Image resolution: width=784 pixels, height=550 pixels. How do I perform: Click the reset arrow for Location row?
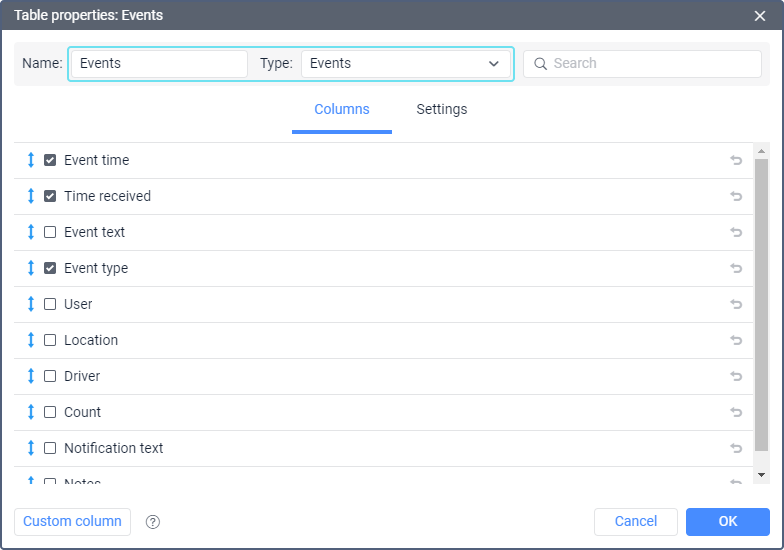[736, 340]
